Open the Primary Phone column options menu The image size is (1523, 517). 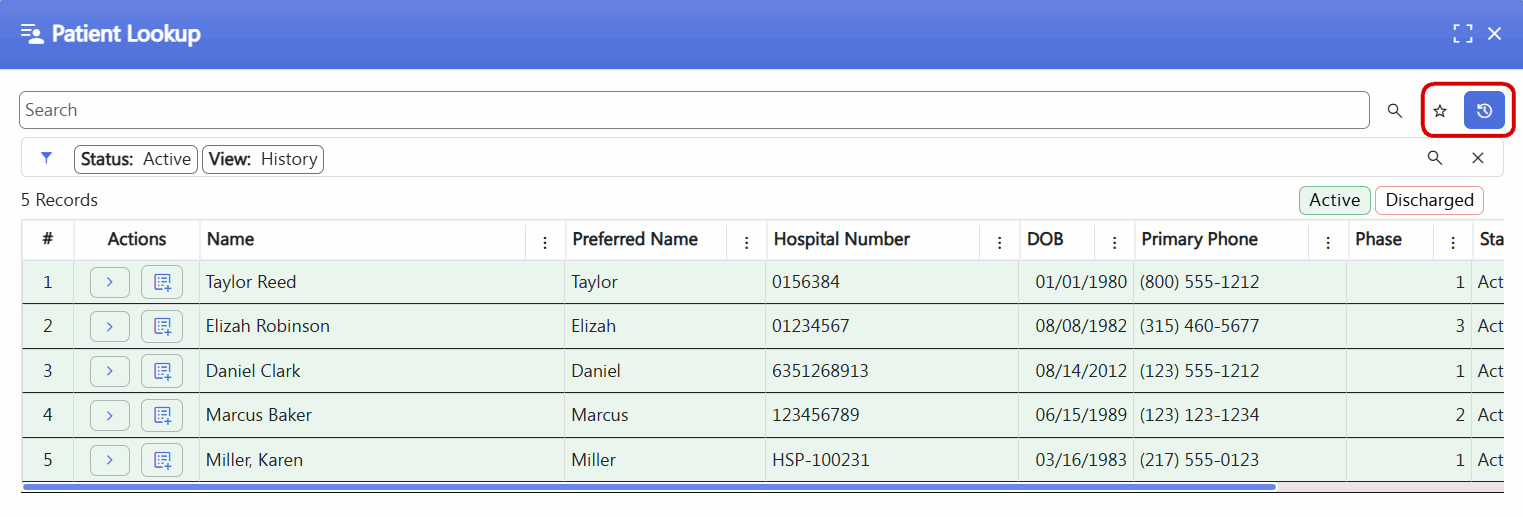1328,242
